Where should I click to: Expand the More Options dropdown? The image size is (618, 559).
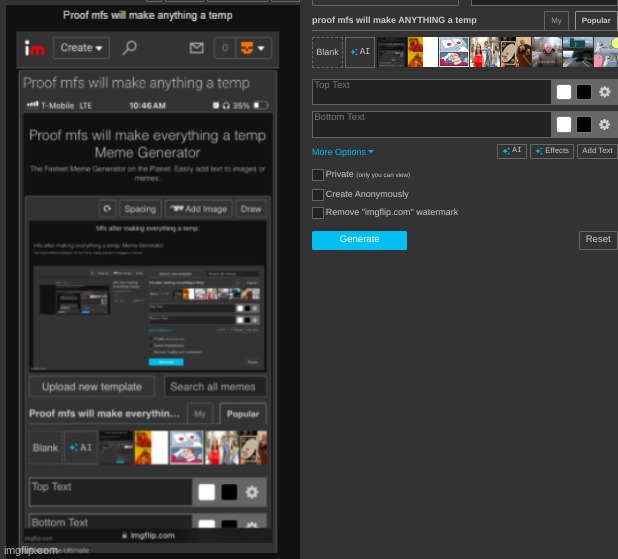pos(343,152)
